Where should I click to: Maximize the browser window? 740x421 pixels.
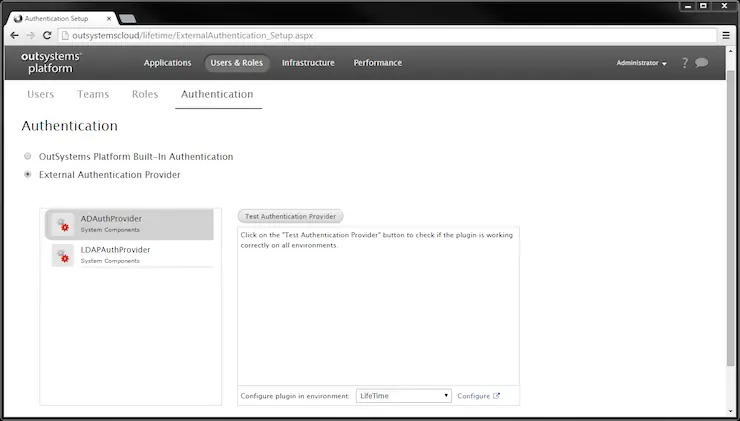(704, 6)
